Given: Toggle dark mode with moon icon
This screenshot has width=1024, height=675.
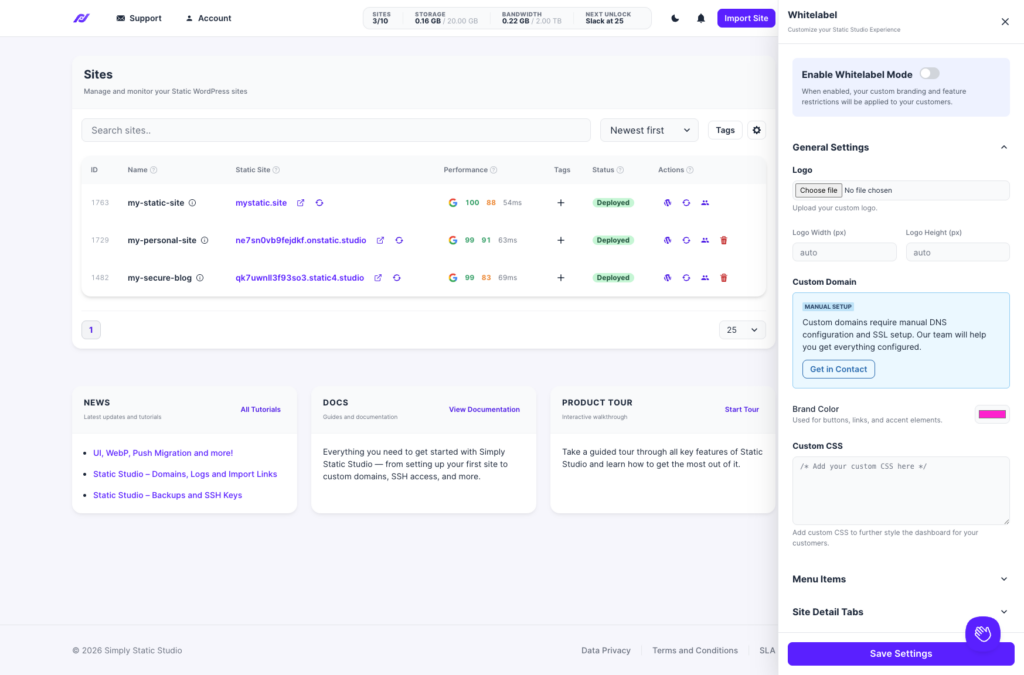Looking at the screenshot, I should click(675, 18).
